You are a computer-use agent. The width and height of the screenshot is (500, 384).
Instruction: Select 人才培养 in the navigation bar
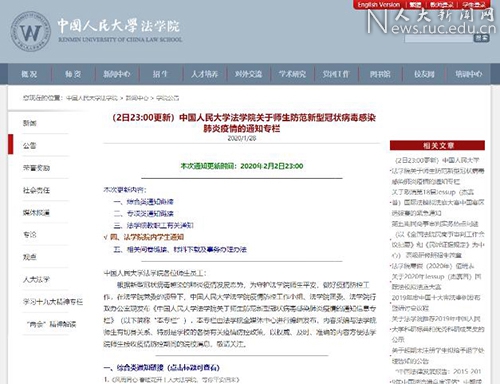(204, 74)
